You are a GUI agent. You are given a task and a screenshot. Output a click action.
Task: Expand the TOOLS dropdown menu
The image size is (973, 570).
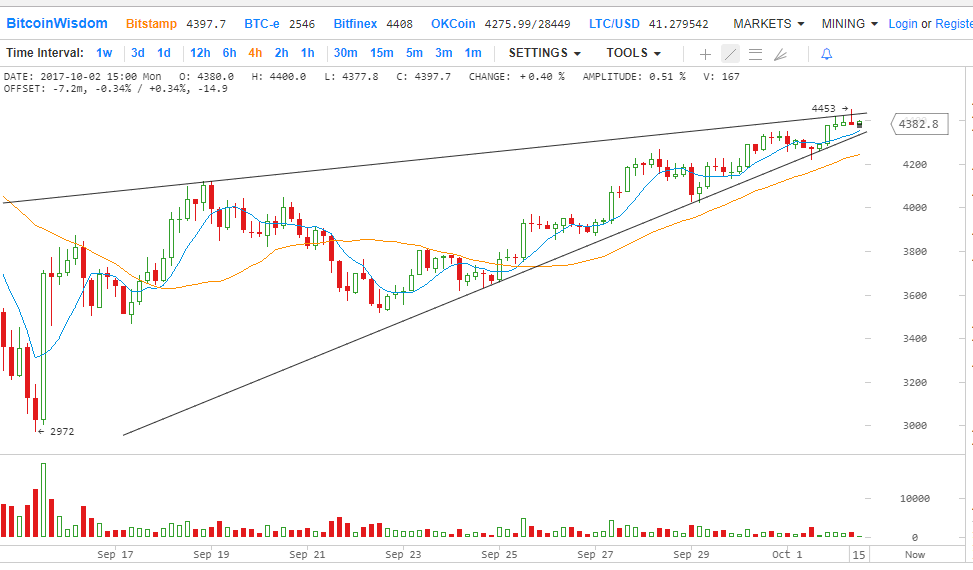click(x=633, y=53)
